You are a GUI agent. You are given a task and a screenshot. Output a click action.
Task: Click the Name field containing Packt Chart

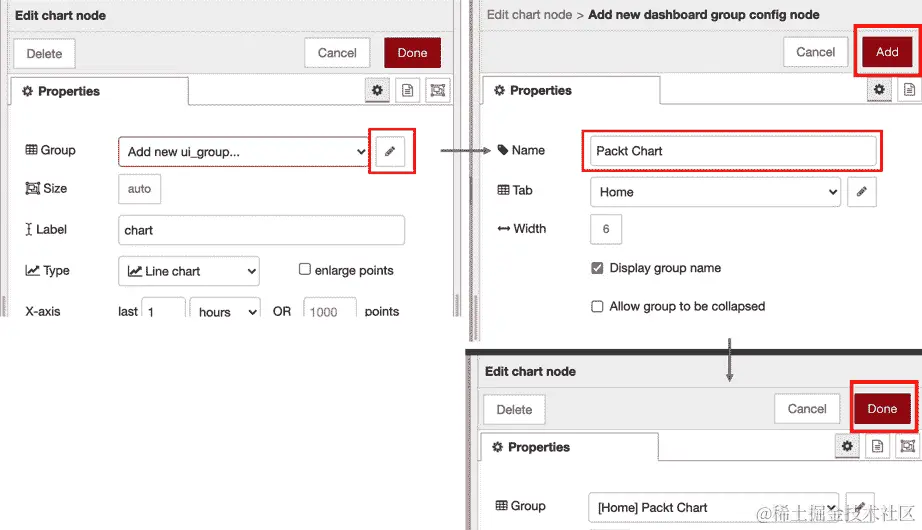tap(732, 151)
